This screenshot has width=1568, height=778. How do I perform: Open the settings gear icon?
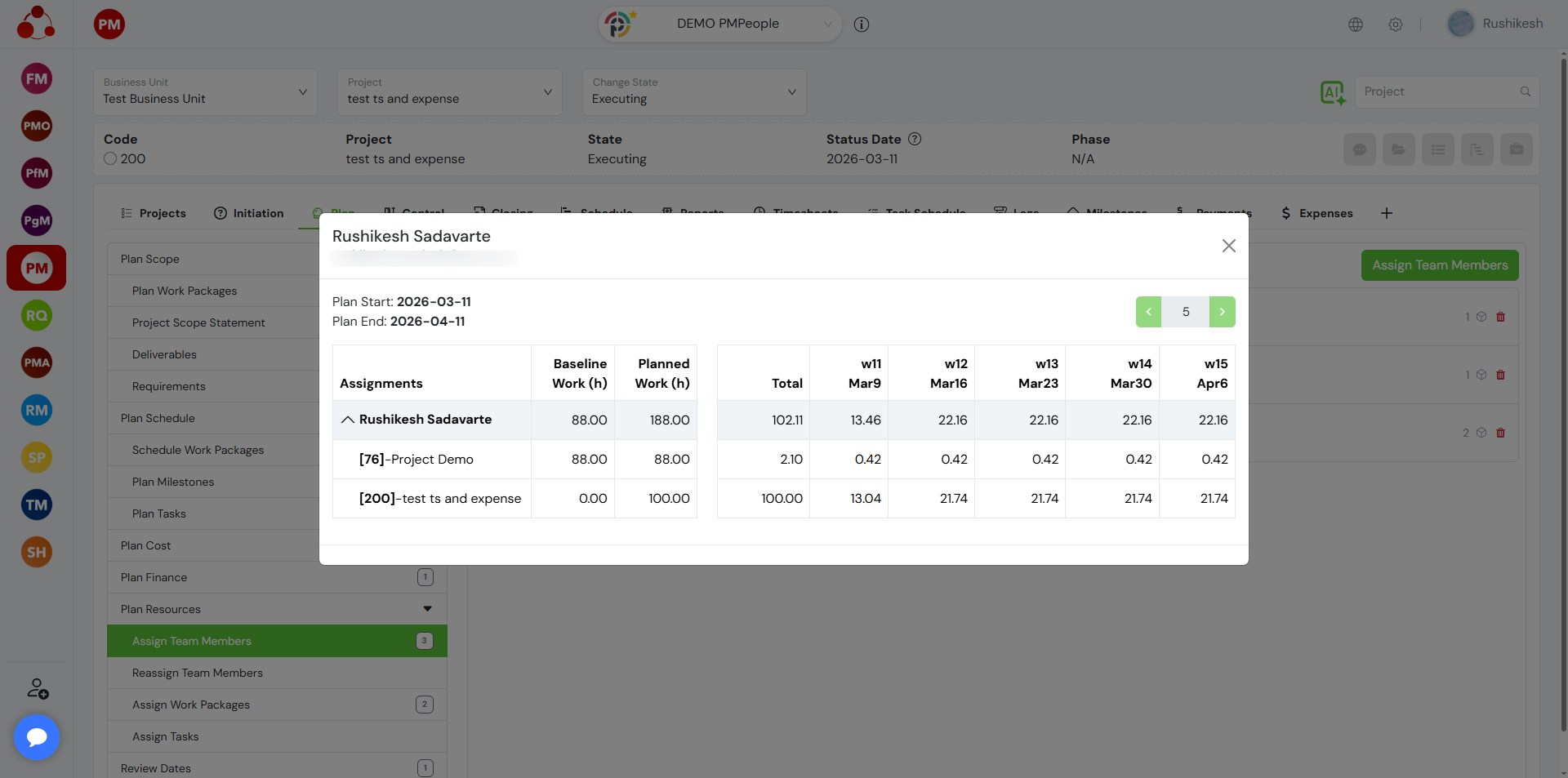(x=1396, y=24)
